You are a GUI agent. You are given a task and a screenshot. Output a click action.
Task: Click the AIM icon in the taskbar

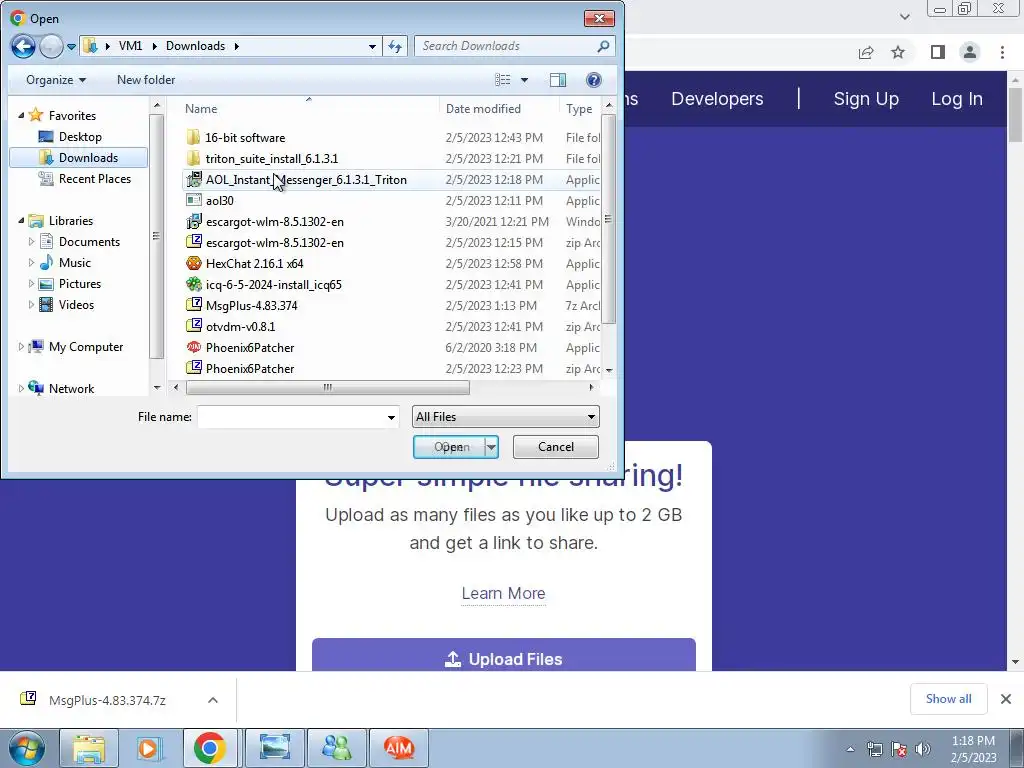click(399, 748)
